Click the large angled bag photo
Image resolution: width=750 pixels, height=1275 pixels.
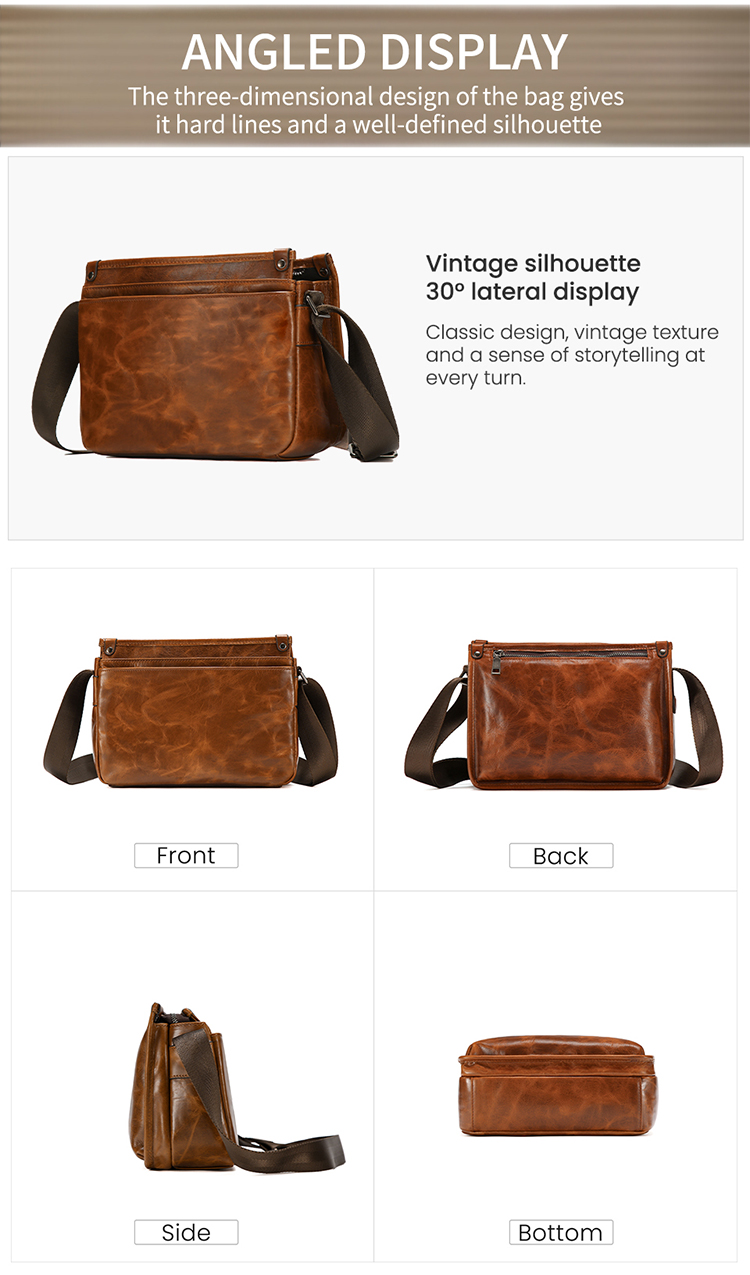click(x=215, y=356)
